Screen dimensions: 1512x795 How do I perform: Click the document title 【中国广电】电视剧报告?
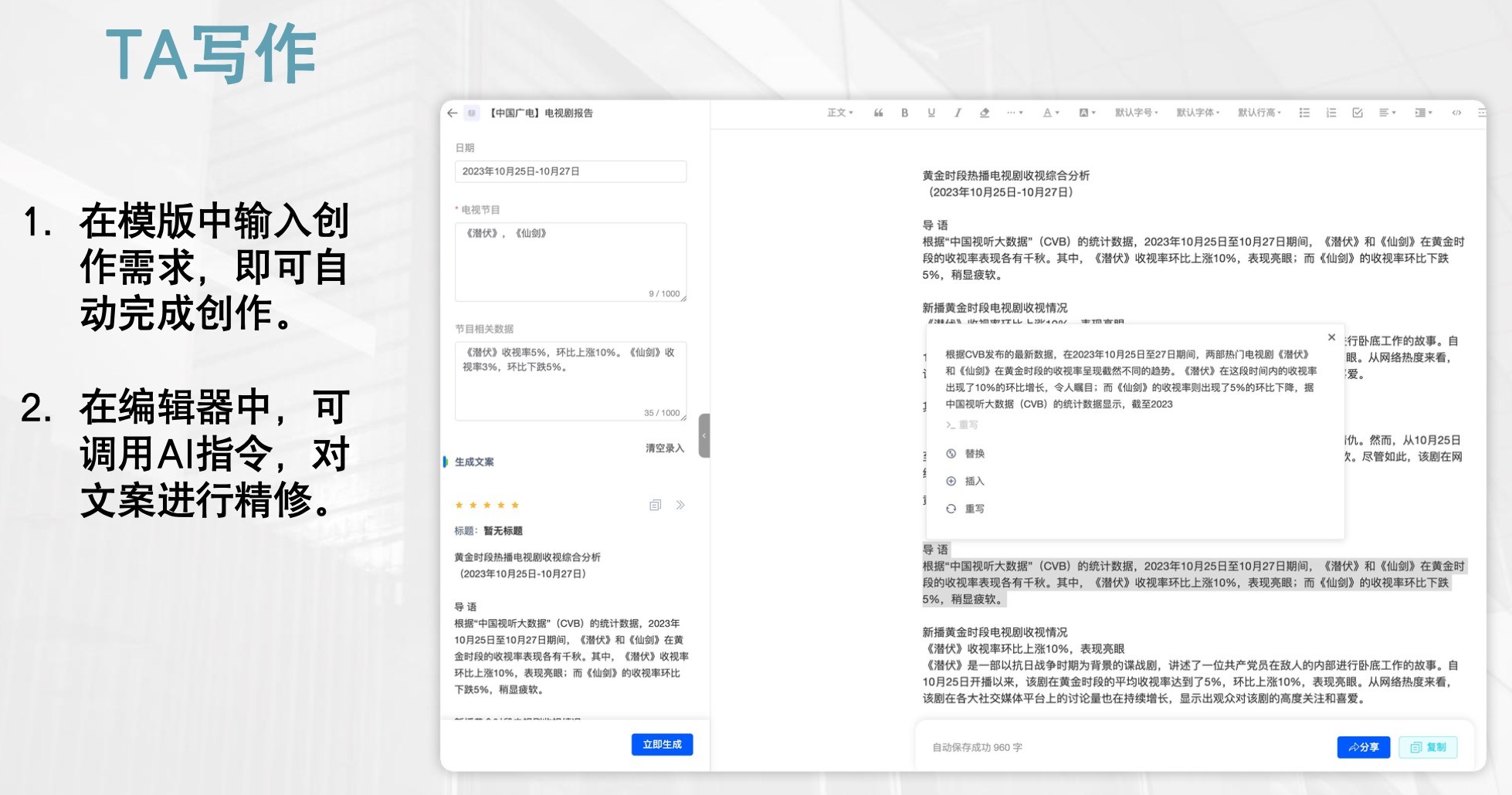click(x=541, y=113)
